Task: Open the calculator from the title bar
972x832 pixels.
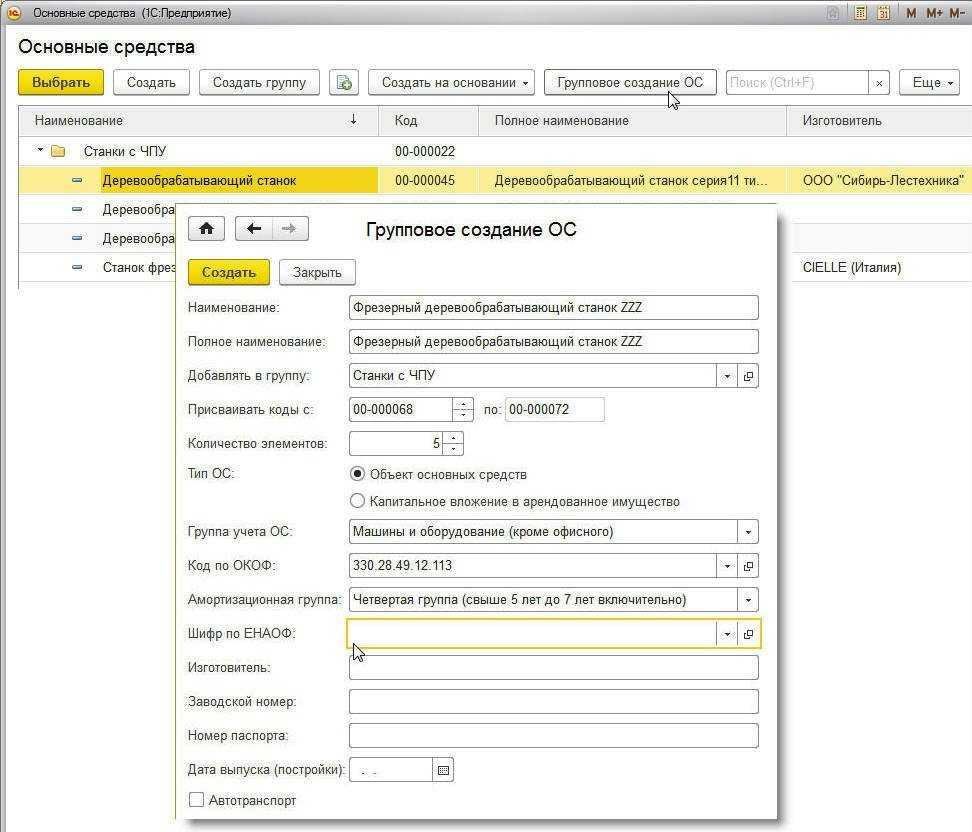Action: click(860, 13)
